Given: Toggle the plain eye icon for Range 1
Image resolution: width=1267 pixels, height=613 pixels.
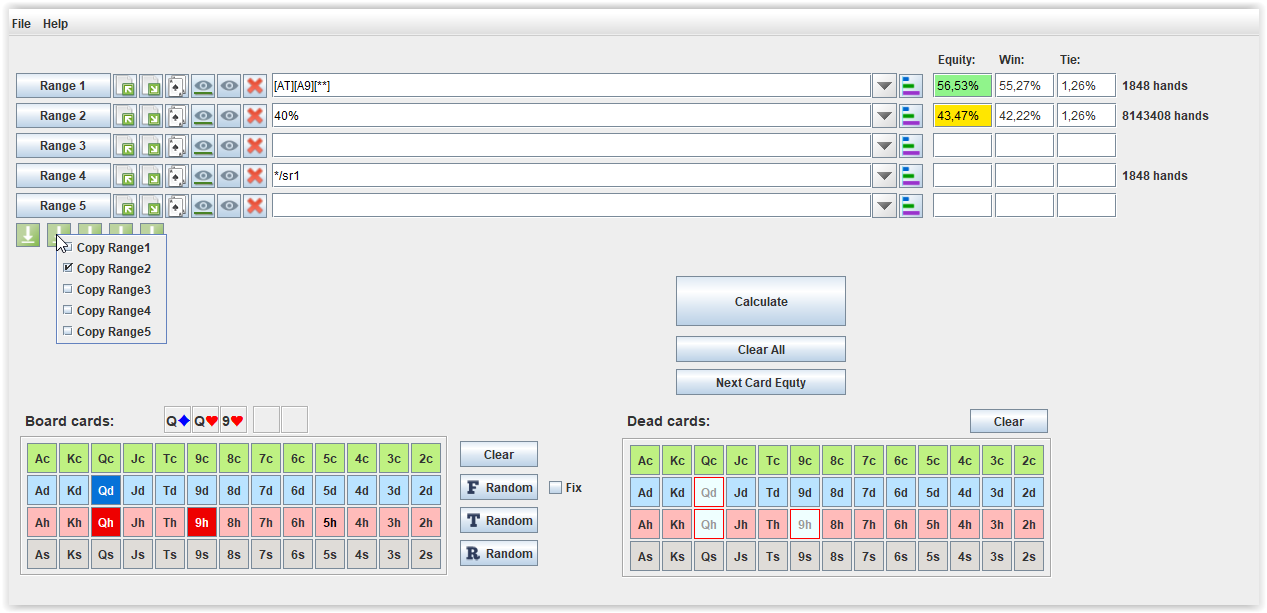Looking at the screenshot, I should pos(229,86).
